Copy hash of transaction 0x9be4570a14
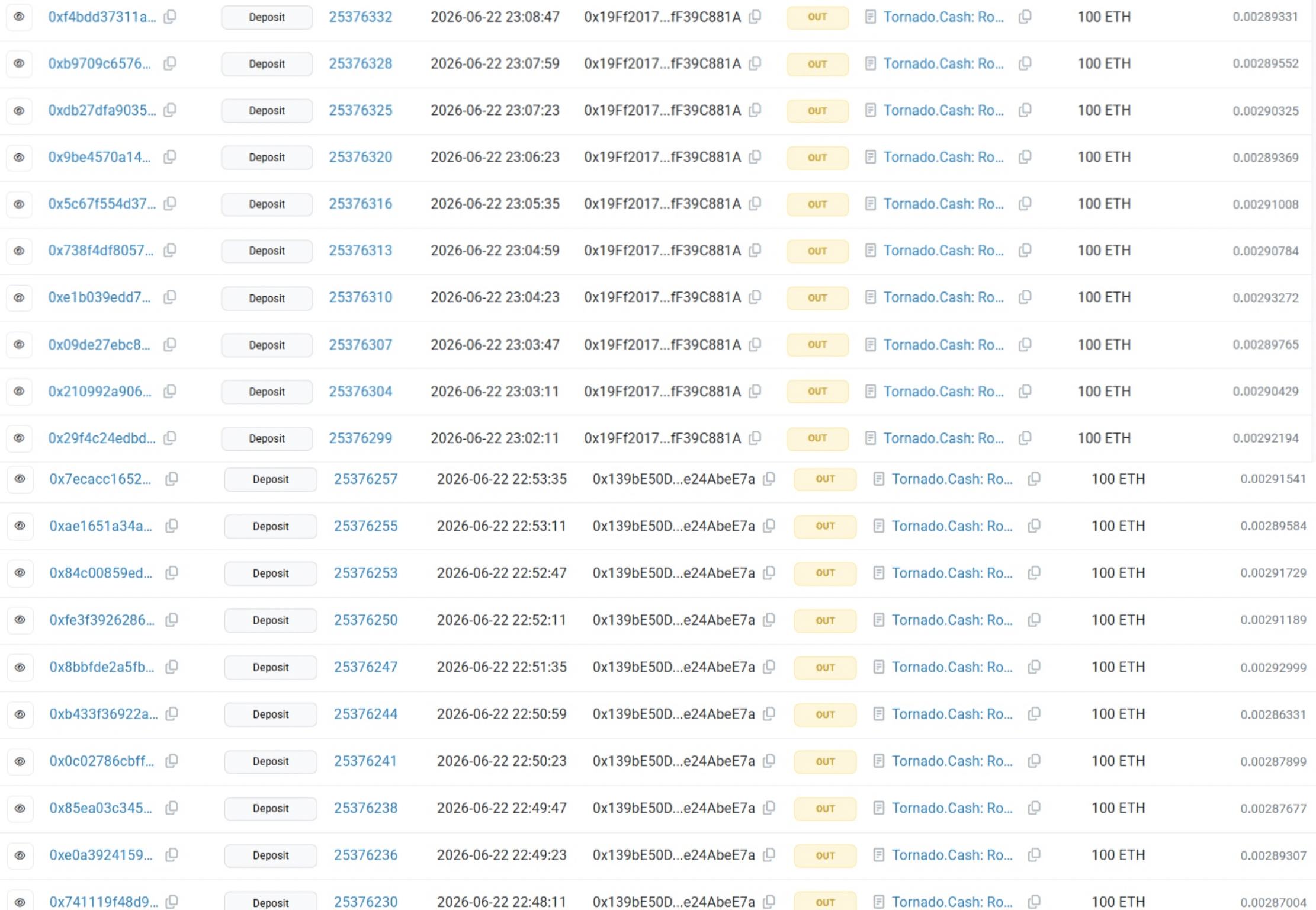This screenshot has width=1316, height=910. click(x=170, y=157)
